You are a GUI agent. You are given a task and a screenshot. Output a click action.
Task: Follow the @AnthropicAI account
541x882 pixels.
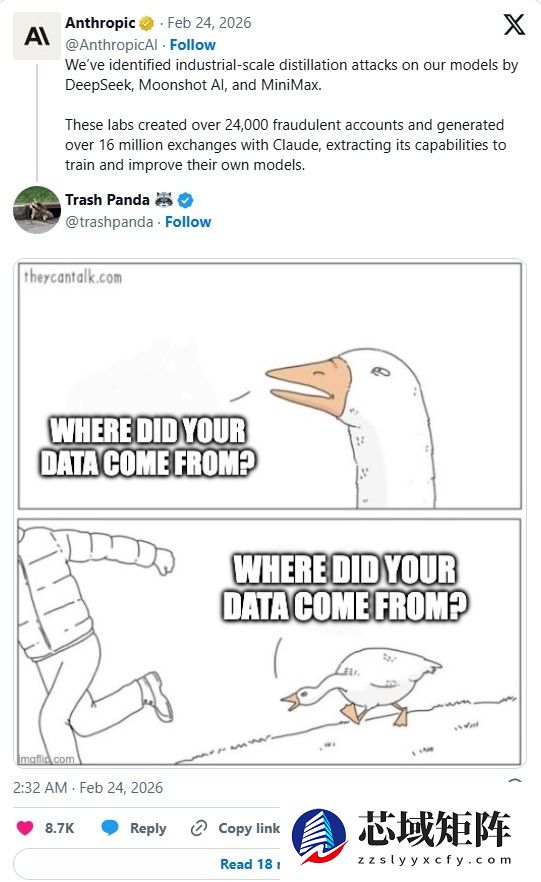click(x=192, y=45)
